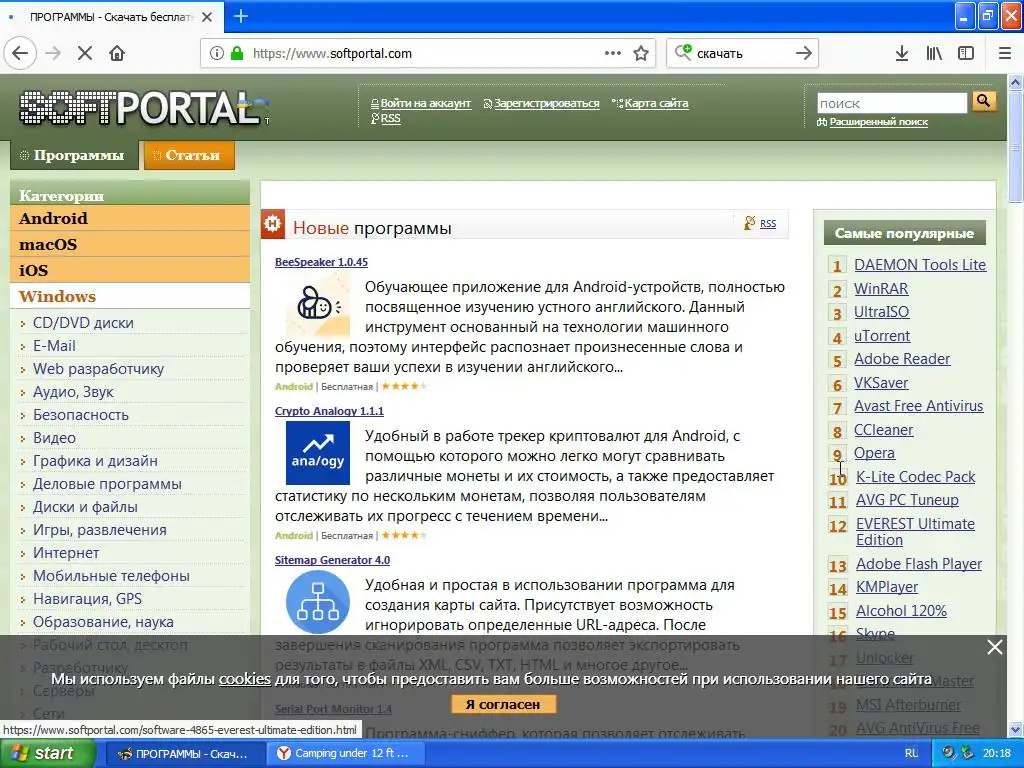Open the Downloads arrow icon
Screen dimensions: 1024x768
(902, 53)
